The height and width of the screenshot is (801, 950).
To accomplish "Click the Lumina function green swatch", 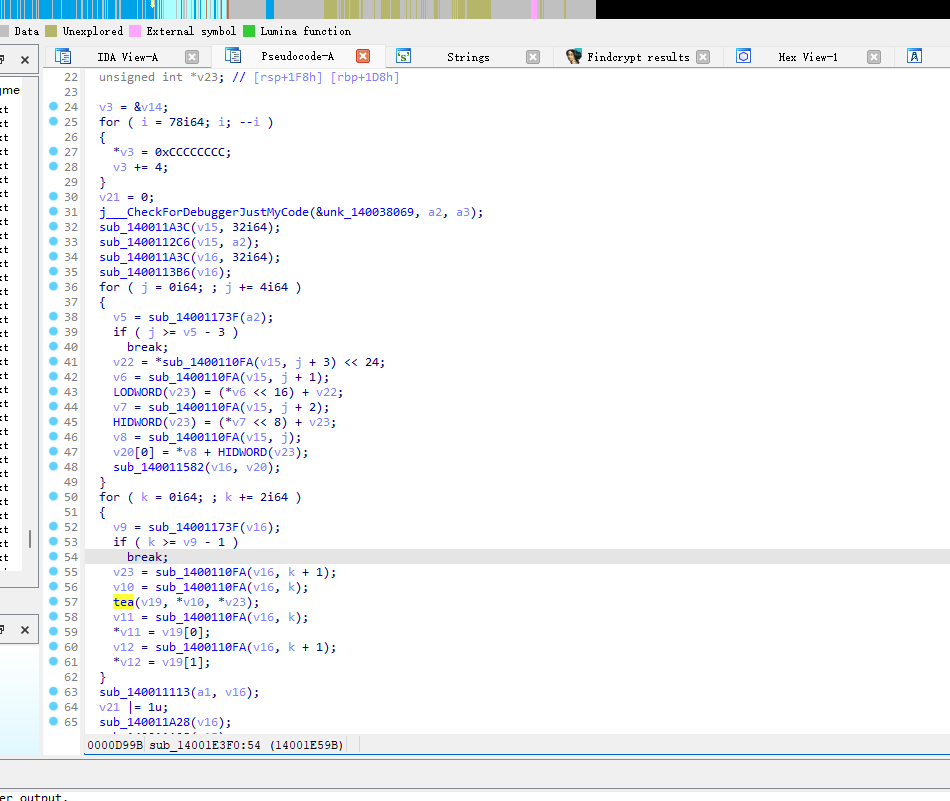I will point(248,31).
